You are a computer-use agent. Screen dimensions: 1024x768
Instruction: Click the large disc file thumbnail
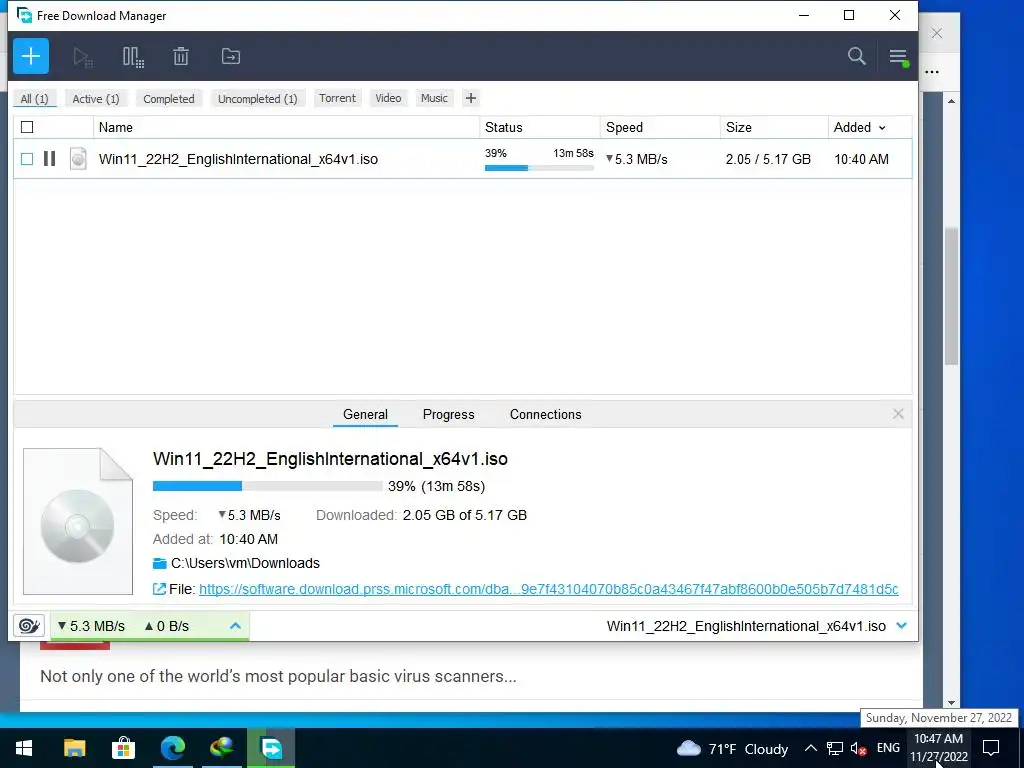pyautogui.click(x=78, y=521)
